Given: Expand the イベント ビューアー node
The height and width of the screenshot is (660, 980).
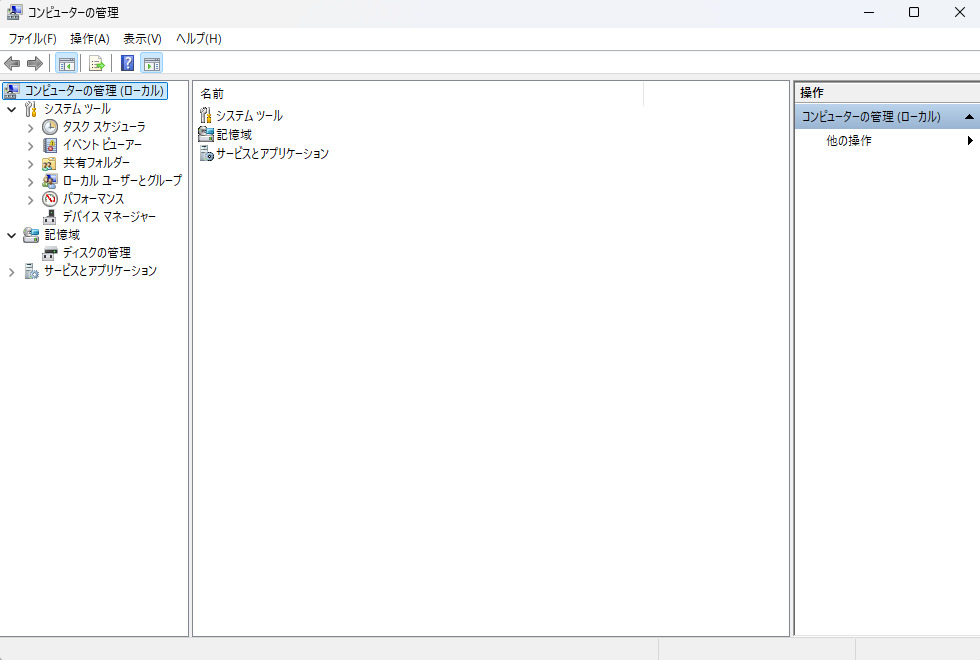Looking at the screenshot, I should [x=30, y=146].
